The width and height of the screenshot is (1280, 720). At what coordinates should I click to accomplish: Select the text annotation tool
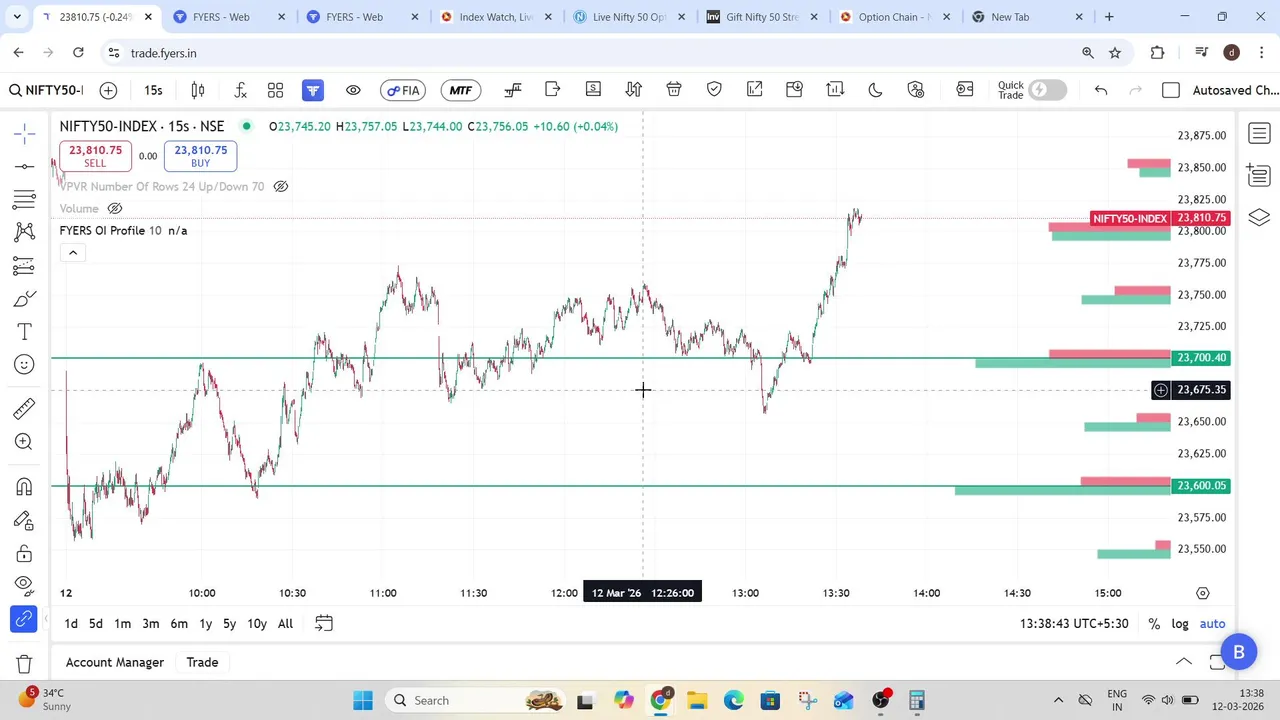point(25,332)
